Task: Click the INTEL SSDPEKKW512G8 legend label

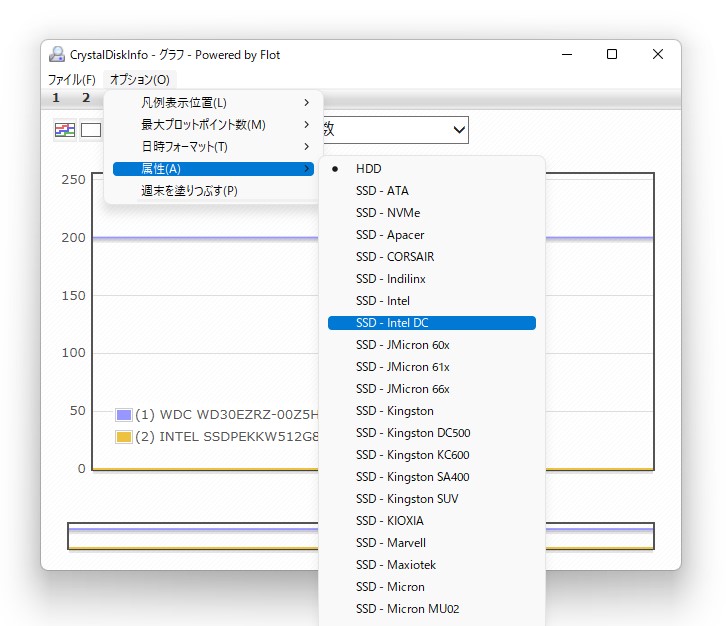Action: [x=226, y=437]
